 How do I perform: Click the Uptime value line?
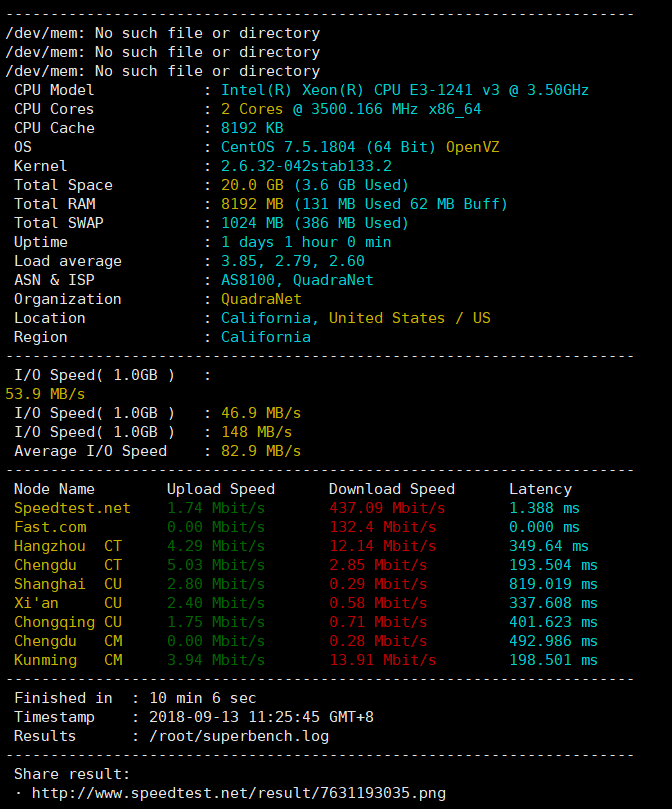pyautogui.click(x=306, y=242)
